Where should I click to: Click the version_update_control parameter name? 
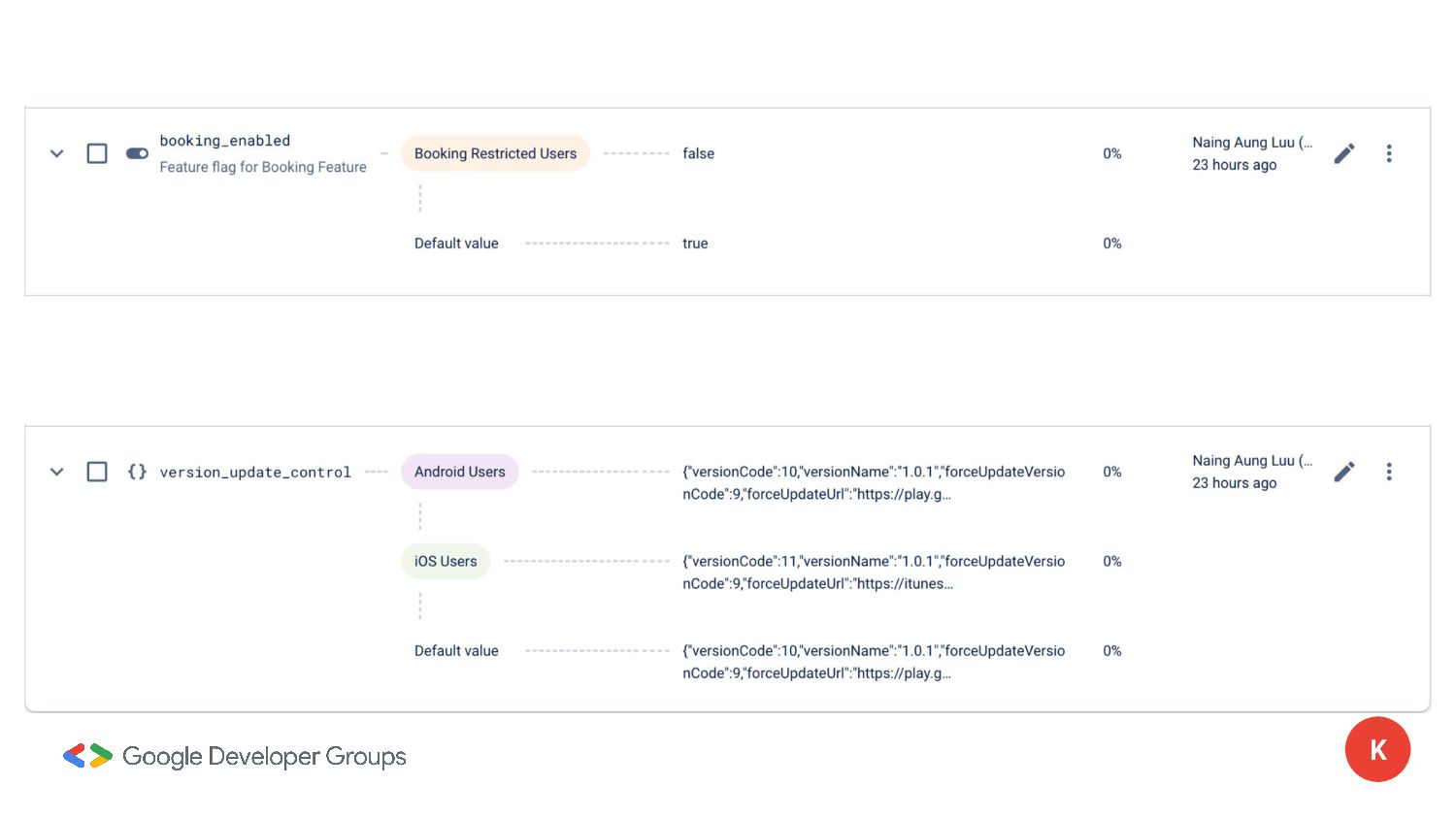coord(255,473)
